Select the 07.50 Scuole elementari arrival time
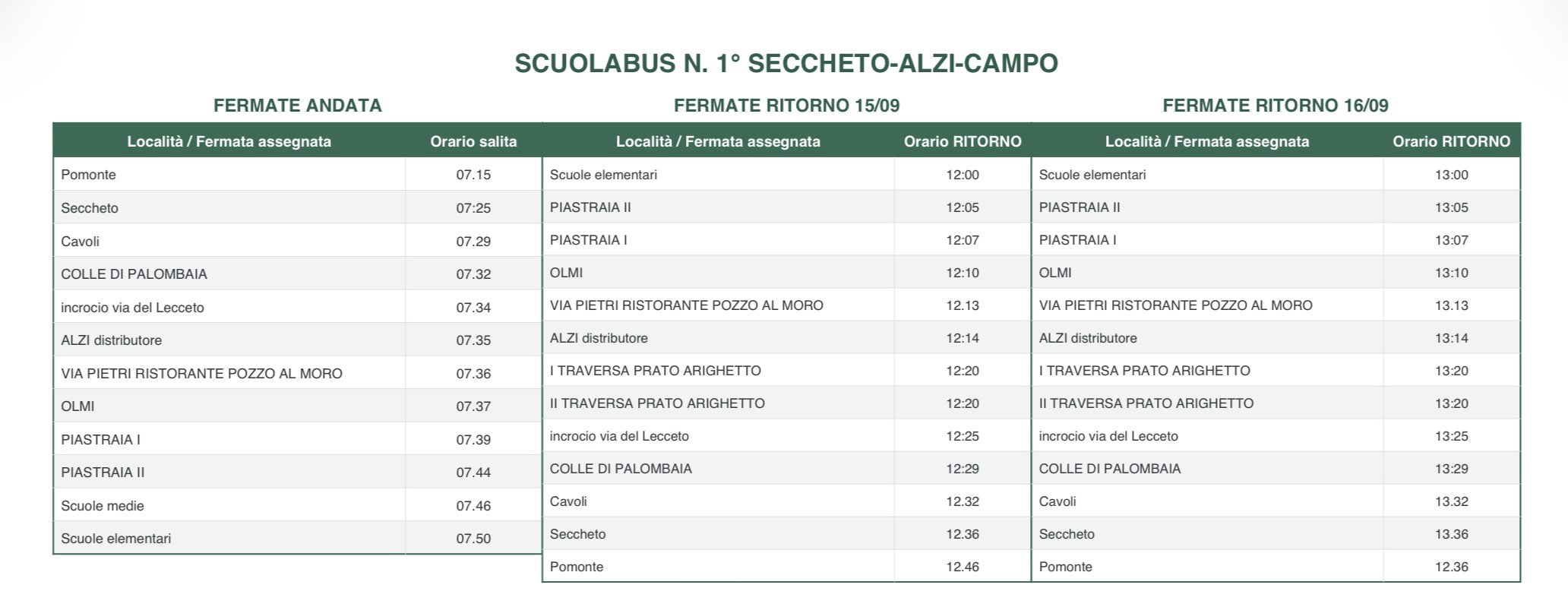The image size is (1568, 607). [473, 538]
